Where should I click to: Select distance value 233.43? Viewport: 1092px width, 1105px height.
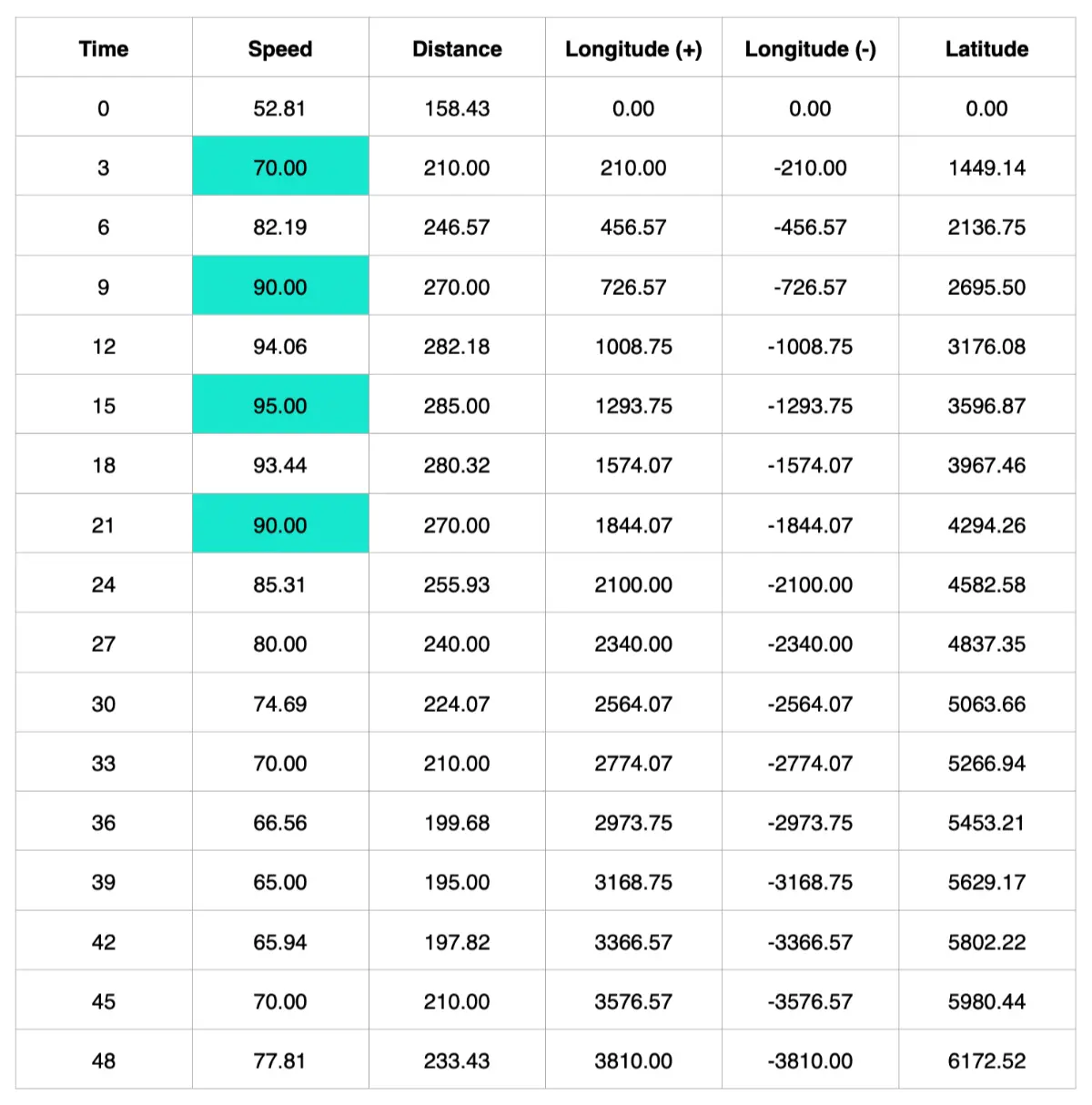tap(457, 1060)
